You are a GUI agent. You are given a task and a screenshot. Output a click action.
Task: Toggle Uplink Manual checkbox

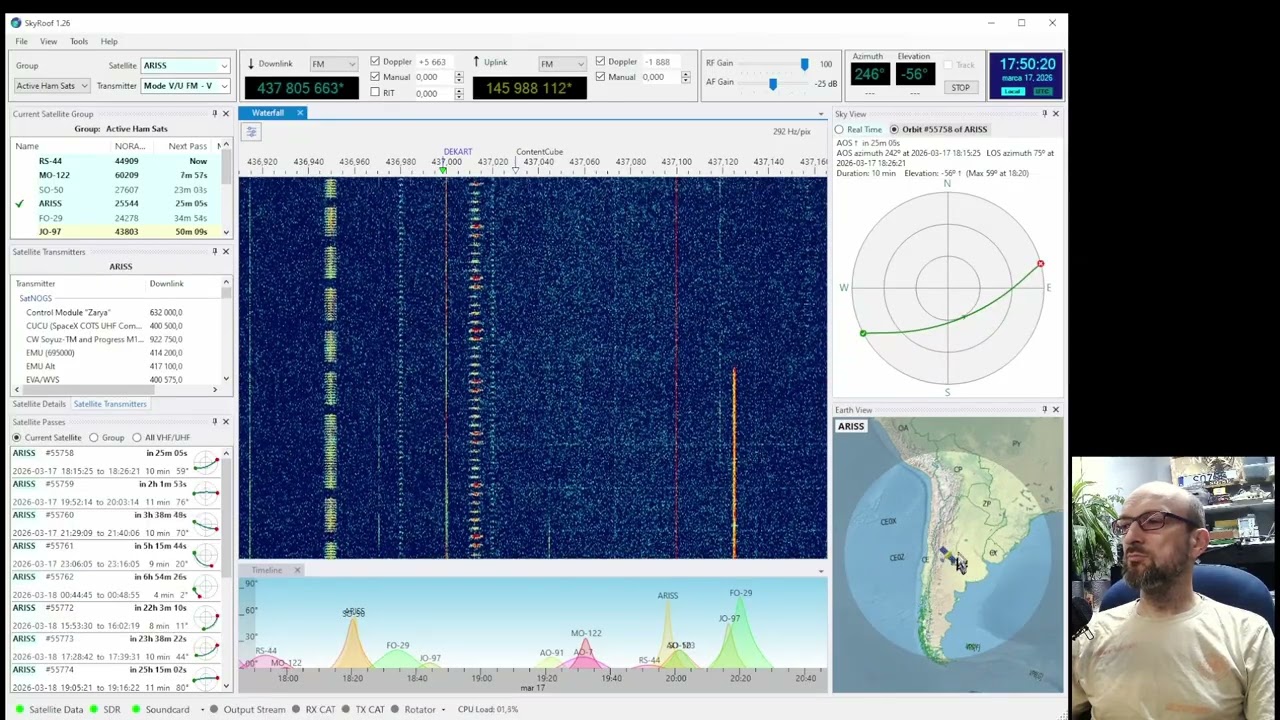[x=600, y=77]
